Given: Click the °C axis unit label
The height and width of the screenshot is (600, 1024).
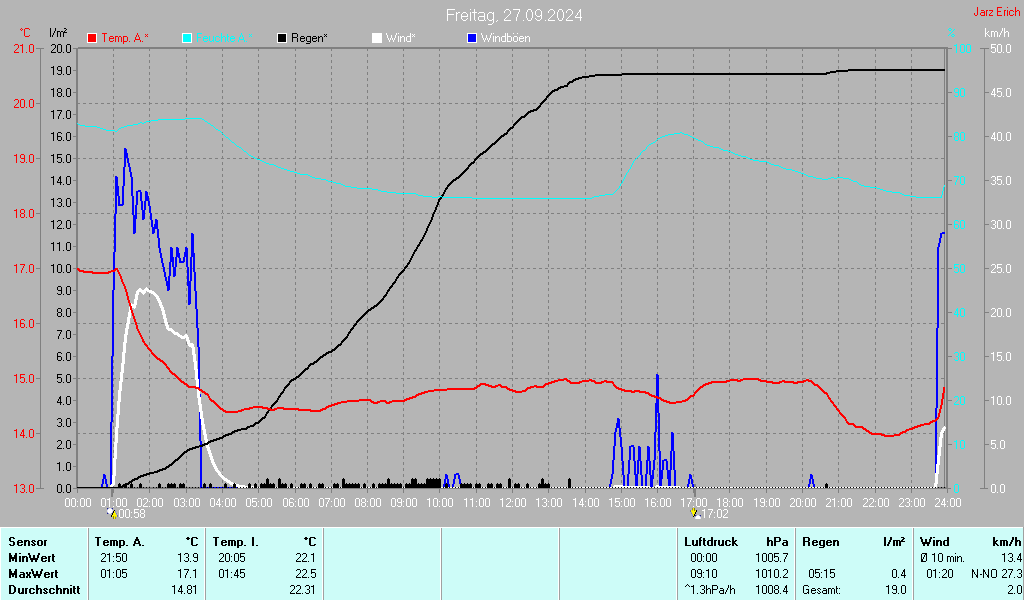Looking at the screenshot, I should coord(25,33).
